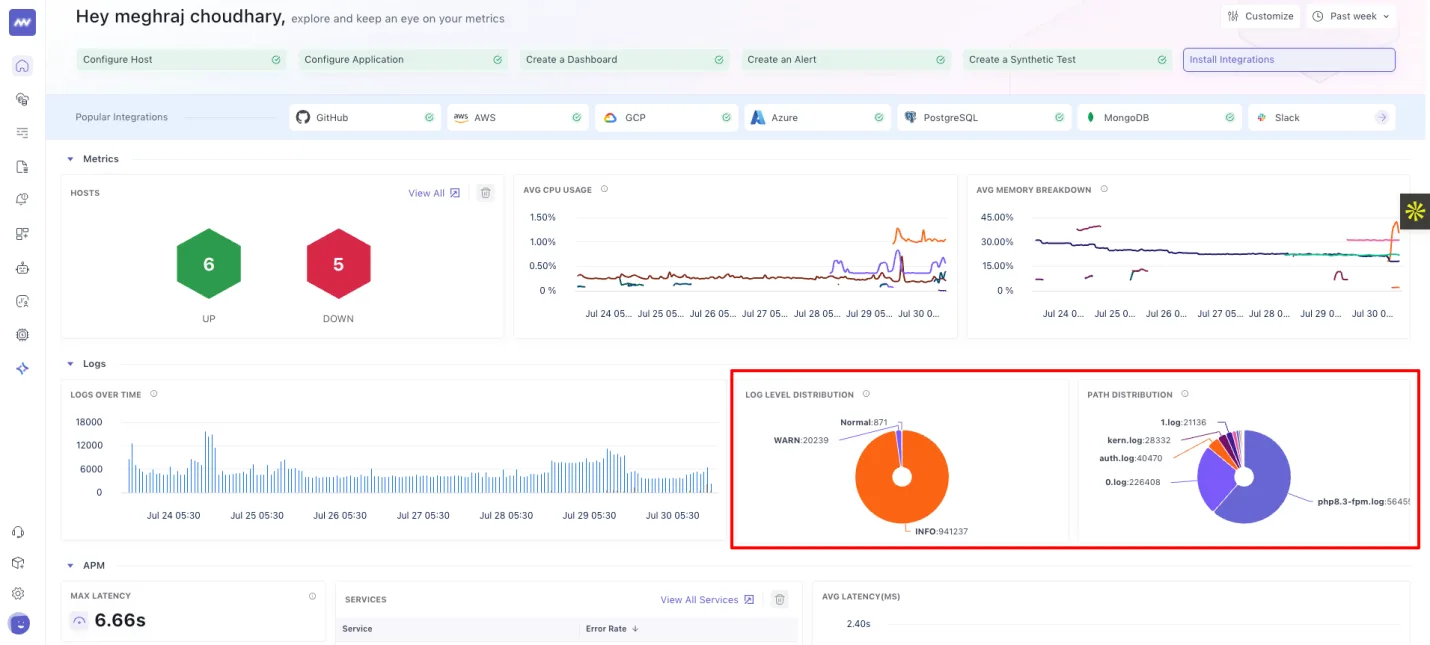Open the Dashboards grid sidebar icon
The image size is (1430, 645).
[x=22, y=234]
